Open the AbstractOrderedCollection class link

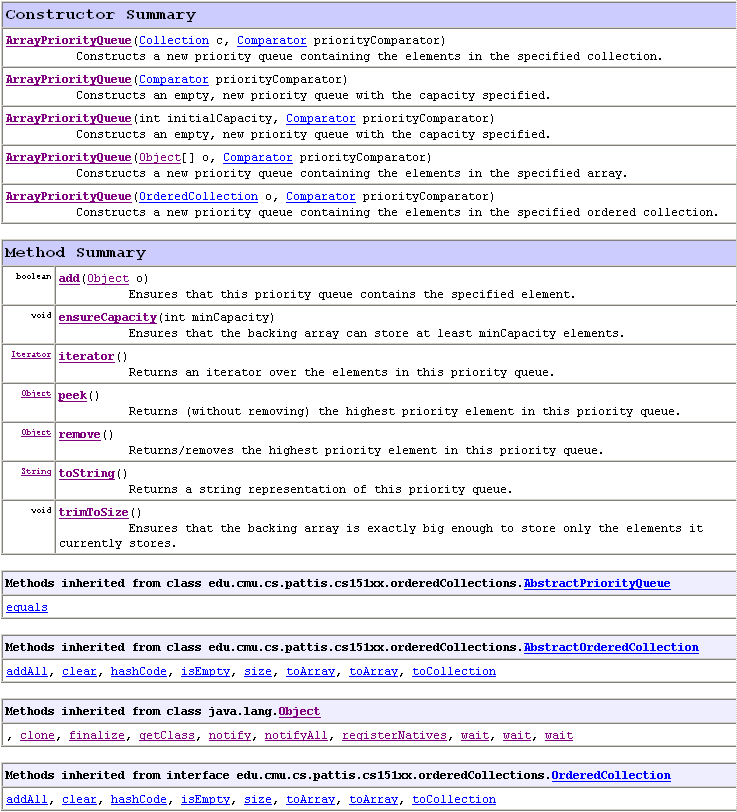pyautogui.click(x=610, y=647)
